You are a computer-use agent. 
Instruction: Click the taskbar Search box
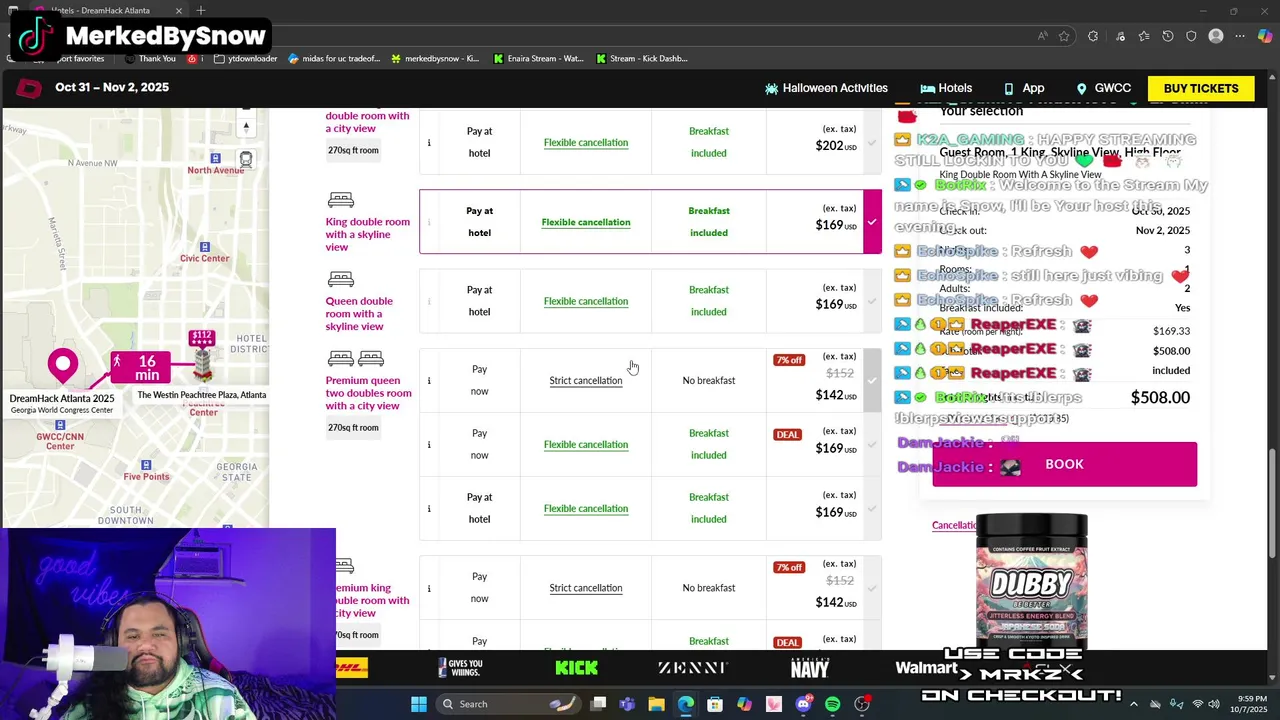[x=510, y=704]
